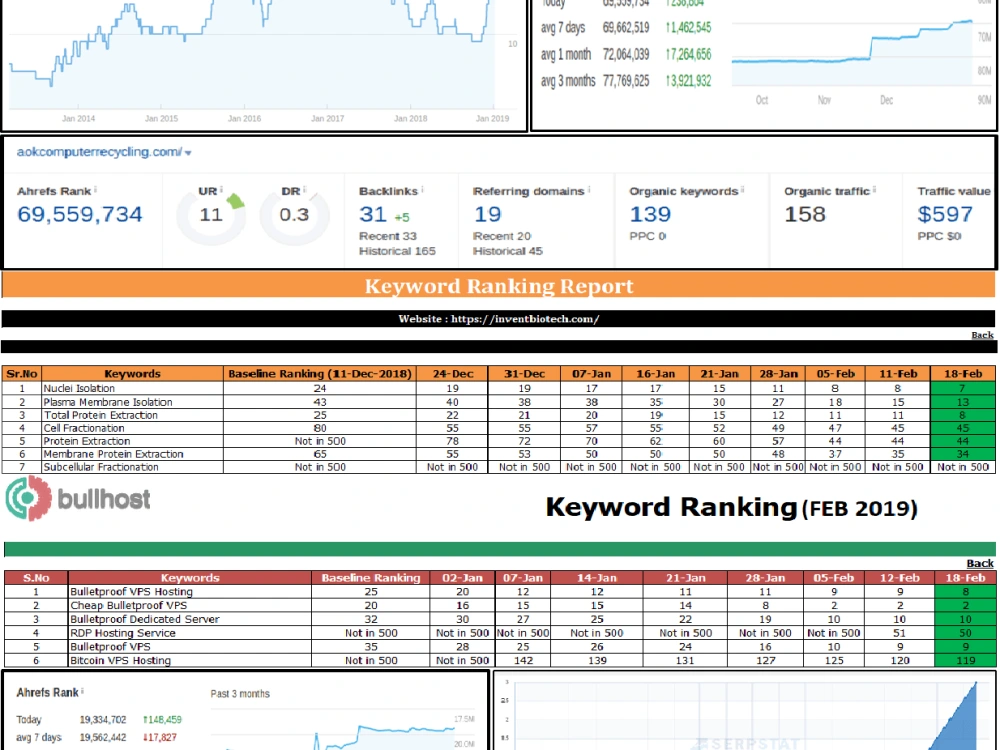This screenshot has height=750, width=1000.
Task: Click the info icon beside Backlinks
Action: (422, 189)
